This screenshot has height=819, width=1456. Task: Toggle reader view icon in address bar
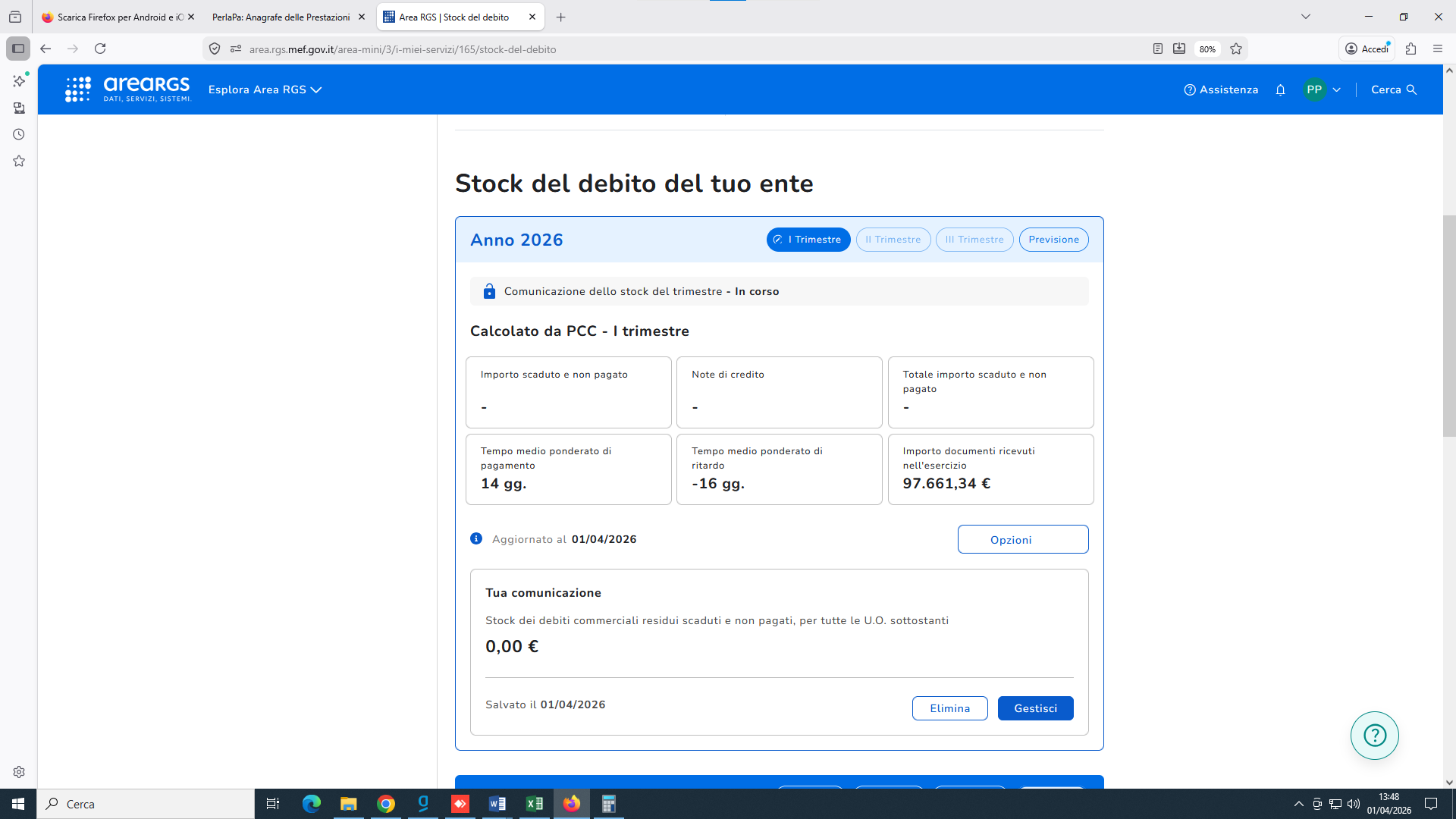tap(1157, 49)
